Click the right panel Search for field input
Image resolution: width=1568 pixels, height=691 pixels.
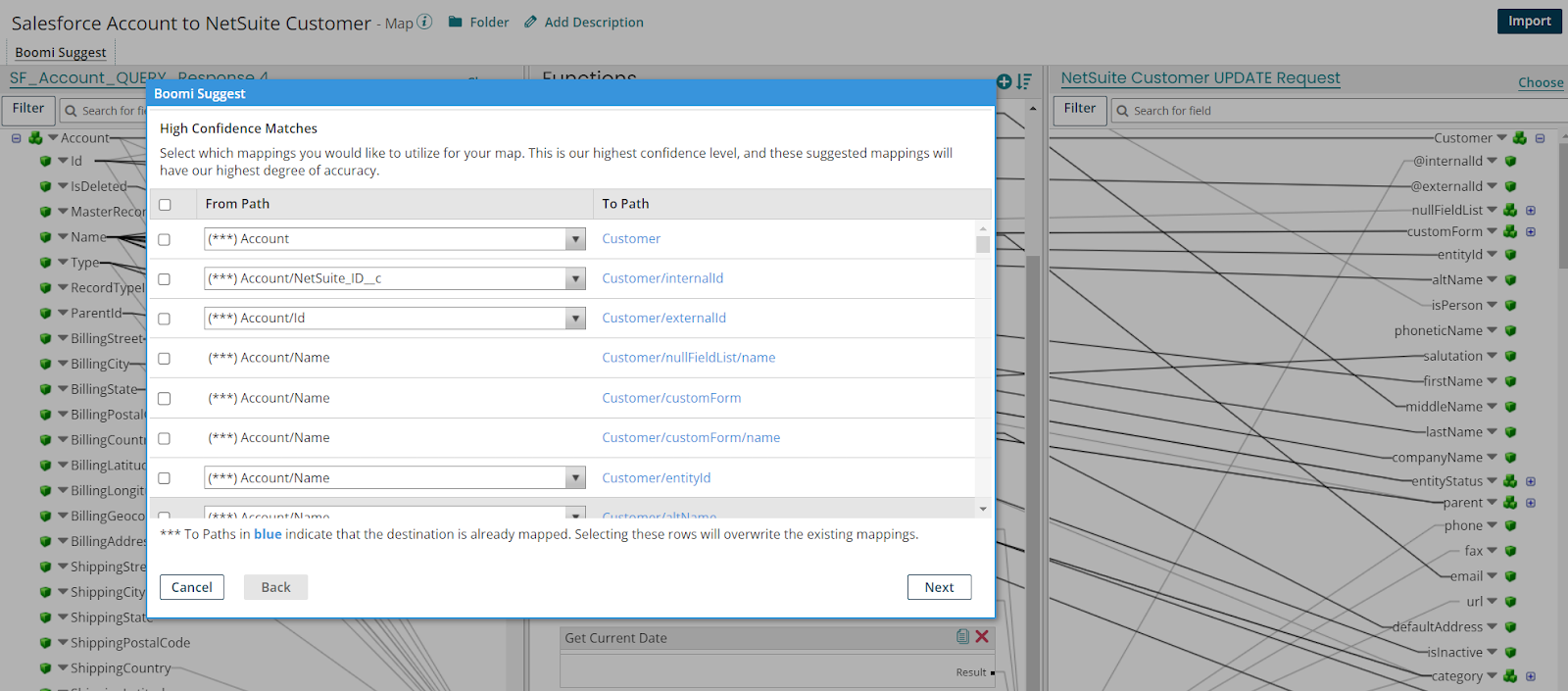(1338, 110)
